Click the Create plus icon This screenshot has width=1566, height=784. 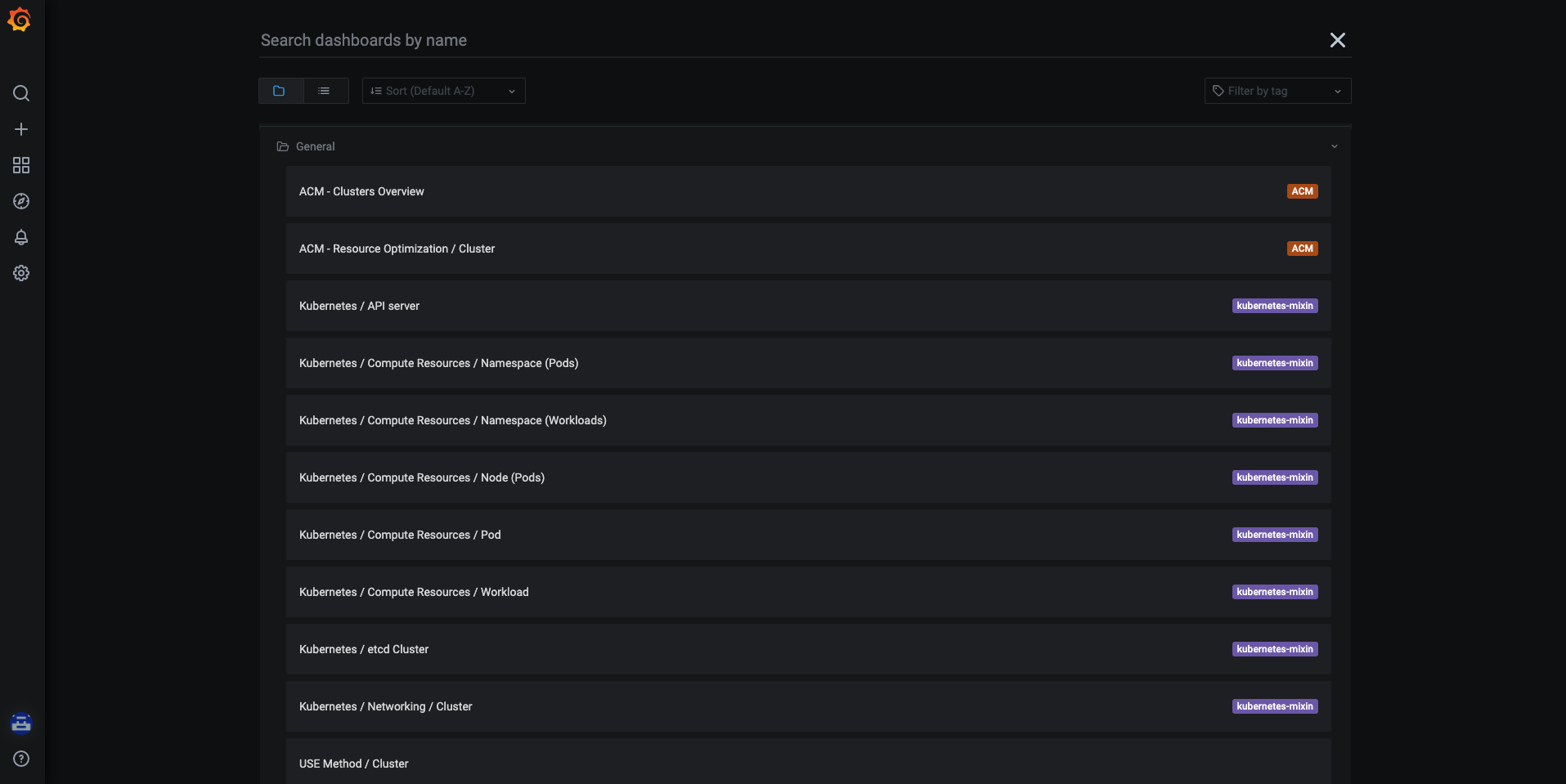pos(21,129)
